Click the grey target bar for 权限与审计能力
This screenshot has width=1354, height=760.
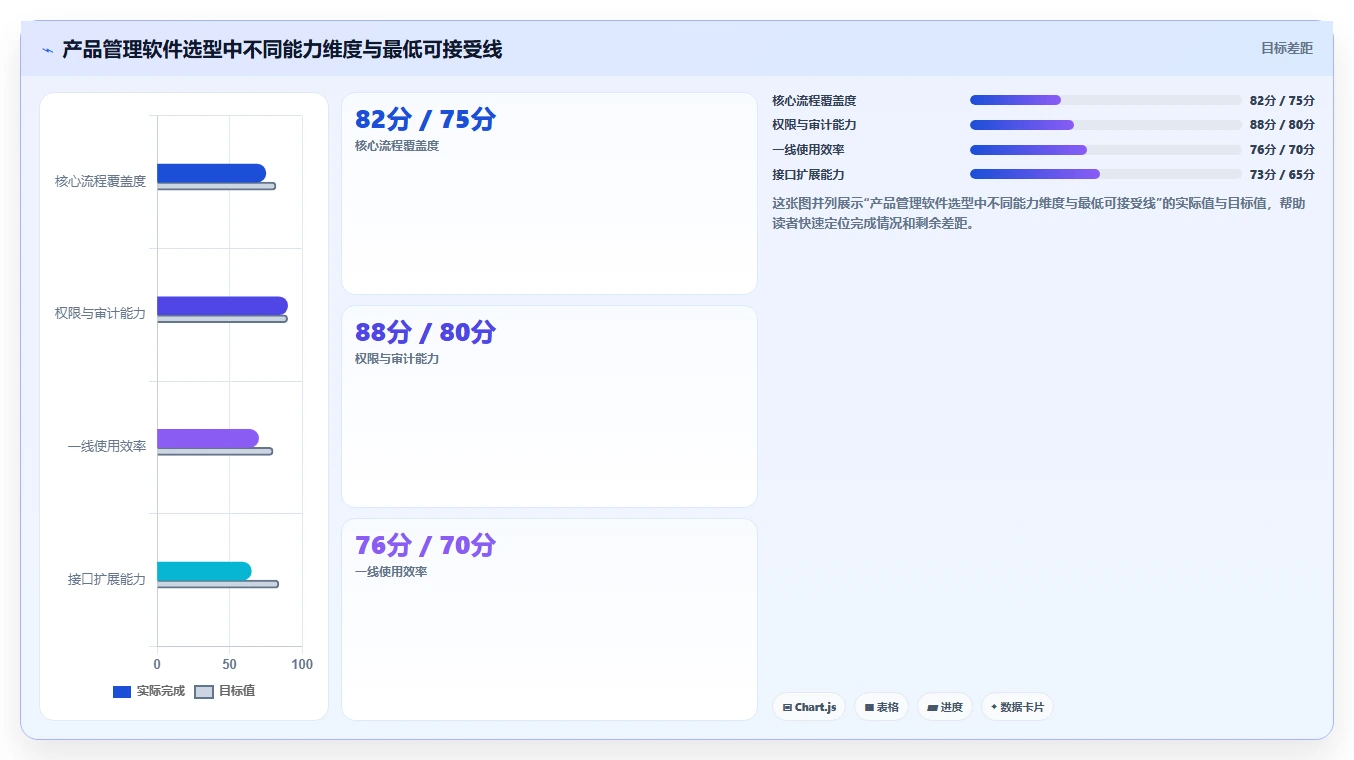coord(222,319)
